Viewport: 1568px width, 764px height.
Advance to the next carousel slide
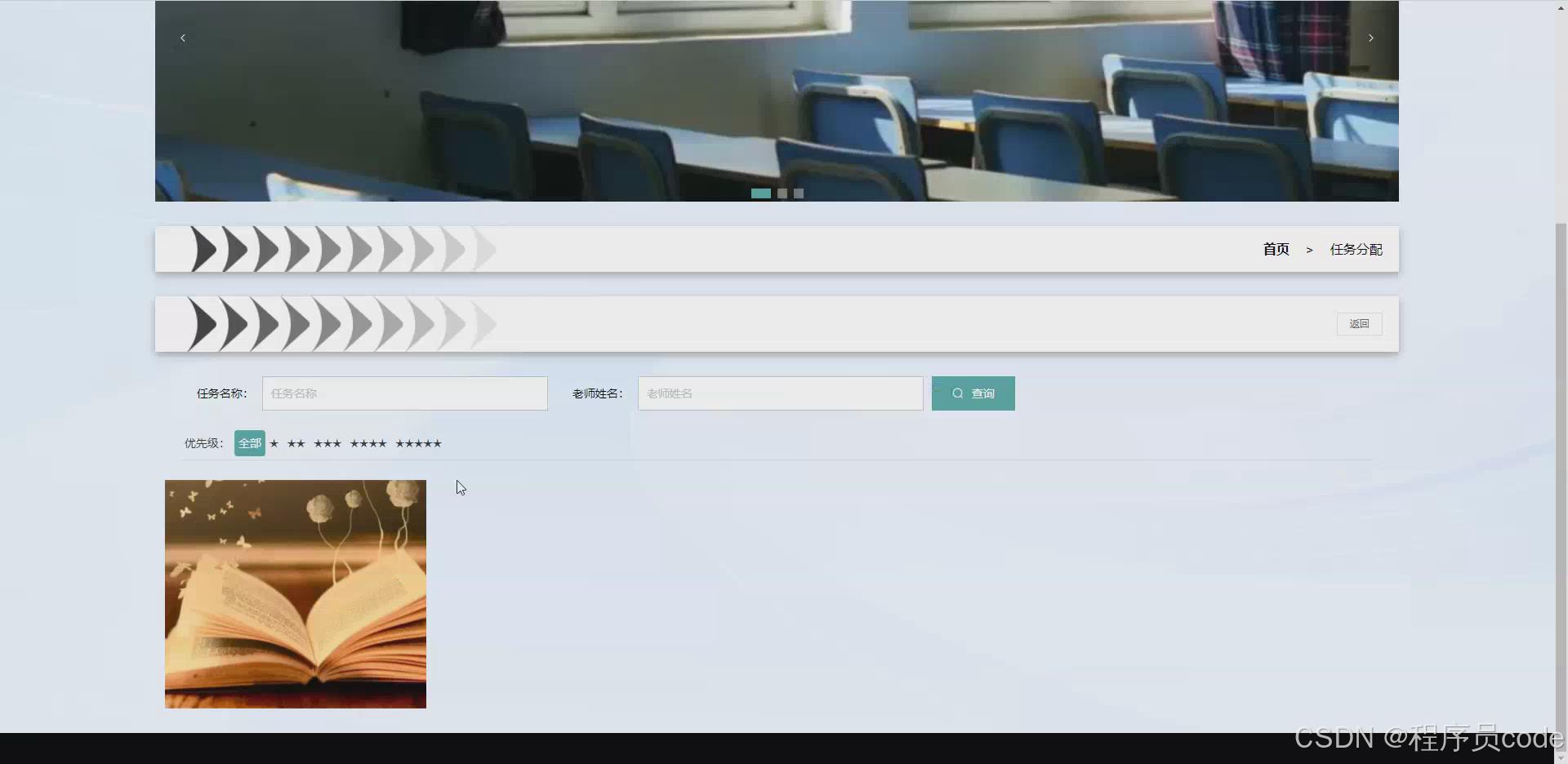[x=1371, y=38]
